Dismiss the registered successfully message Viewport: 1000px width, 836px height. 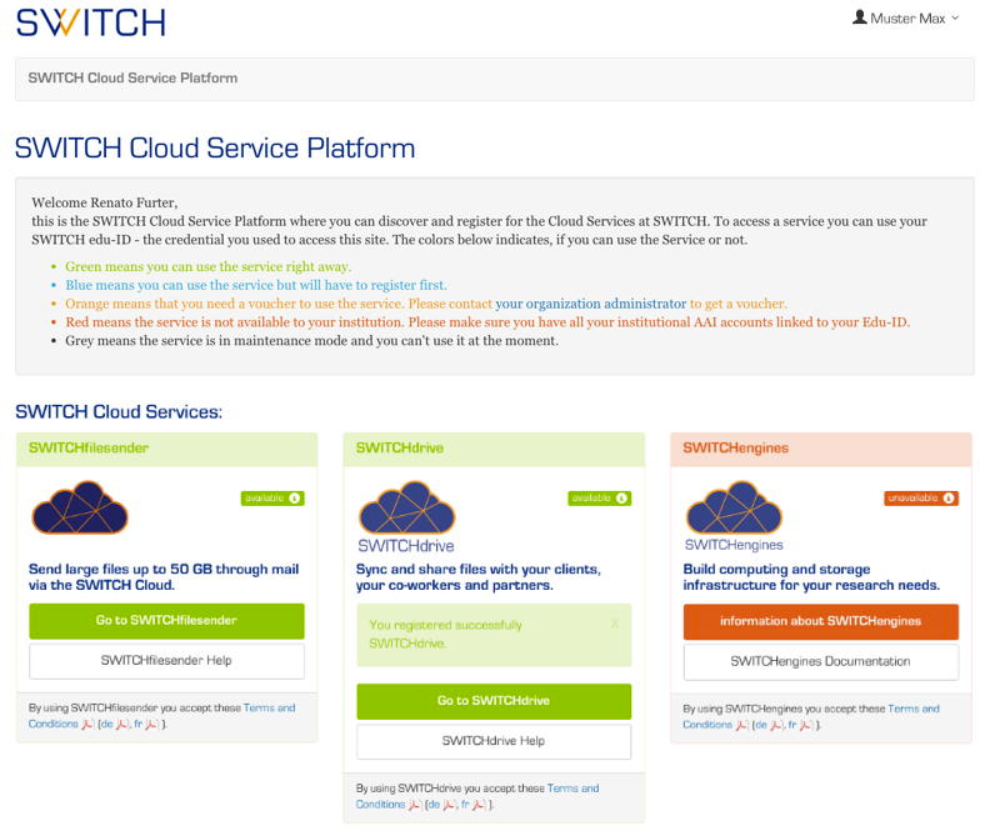[615, 624]
